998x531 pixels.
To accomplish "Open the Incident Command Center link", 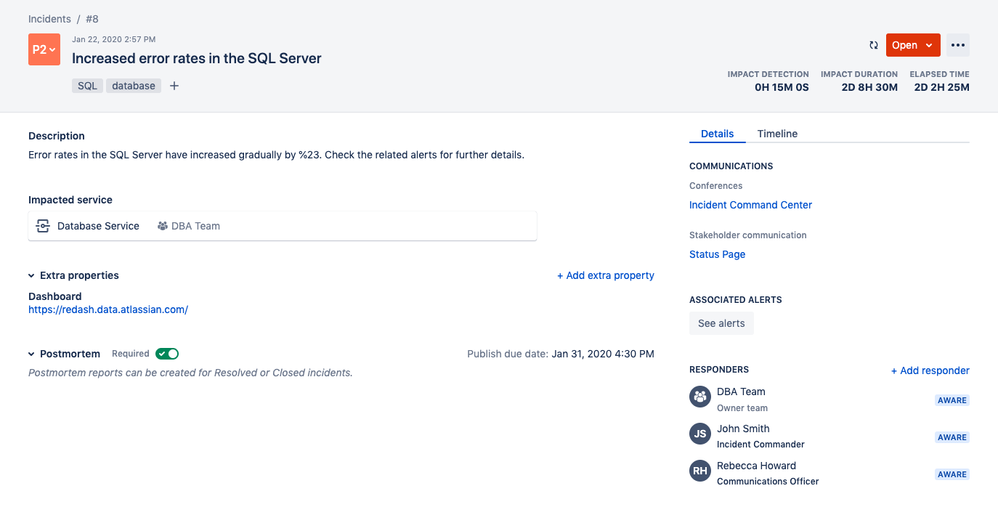I will click(x=750, y=205).
